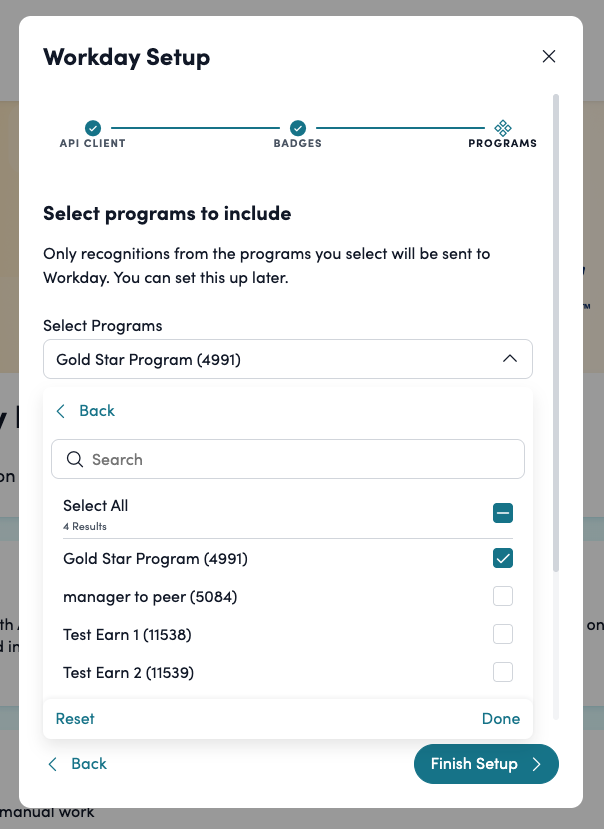Click the Programs step diamond icon
The width and height of the screenshot is (604, 829).
503,128
